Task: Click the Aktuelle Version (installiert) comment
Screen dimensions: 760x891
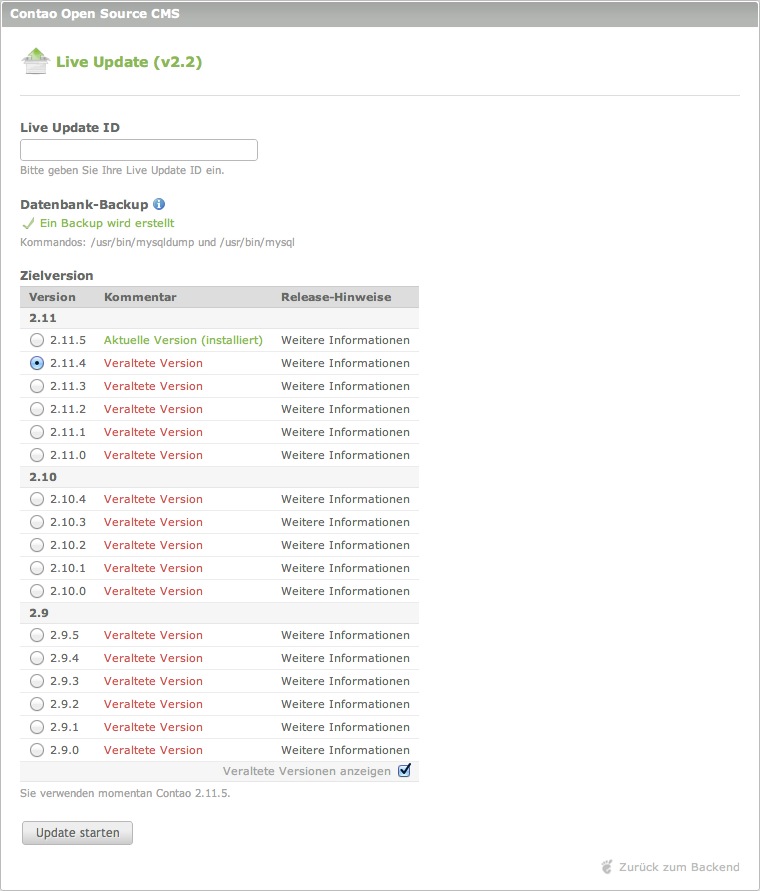Action: tap(183, 340)
